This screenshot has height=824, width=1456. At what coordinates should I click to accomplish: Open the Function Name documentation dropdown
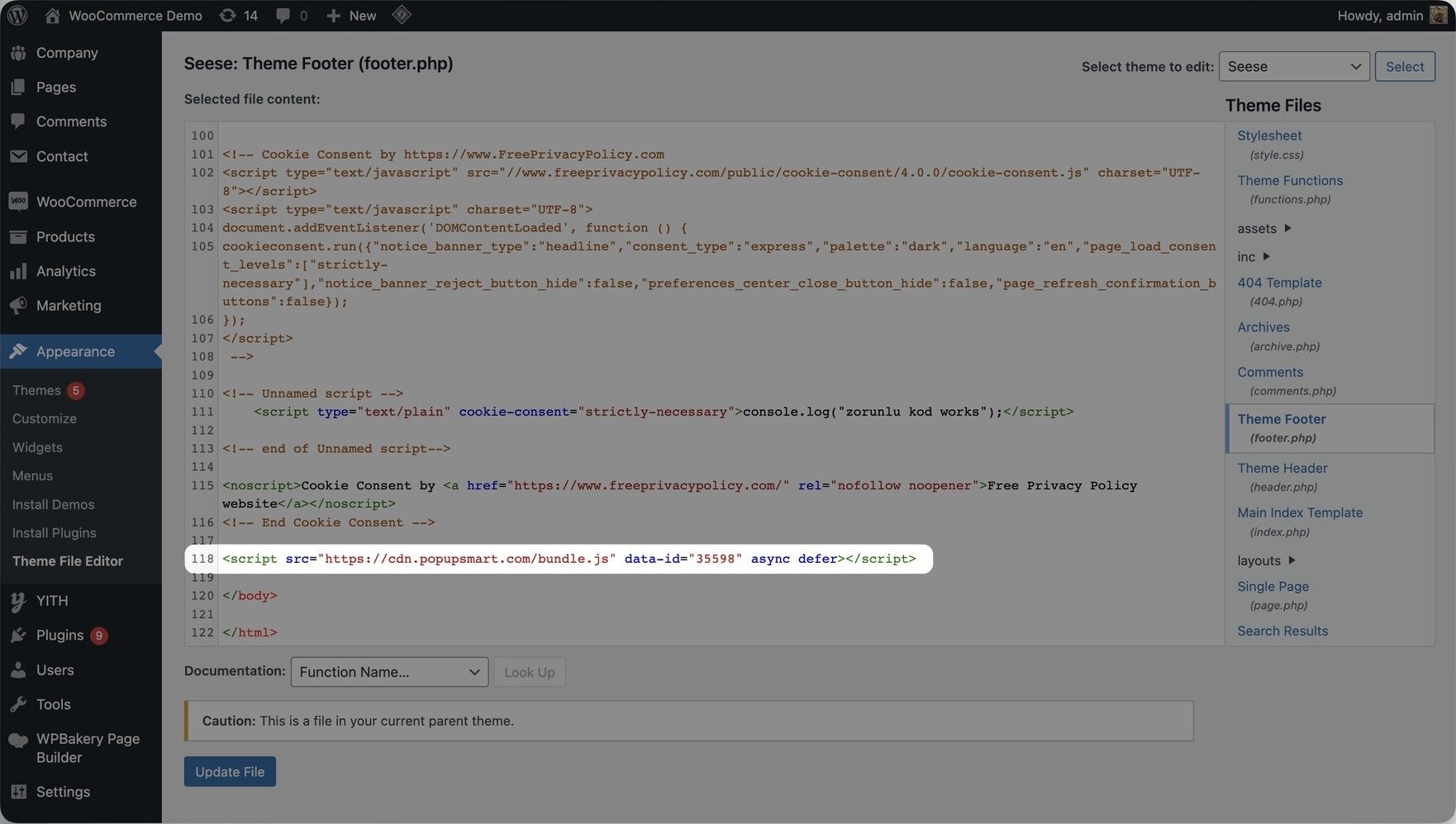coord(389,672)
